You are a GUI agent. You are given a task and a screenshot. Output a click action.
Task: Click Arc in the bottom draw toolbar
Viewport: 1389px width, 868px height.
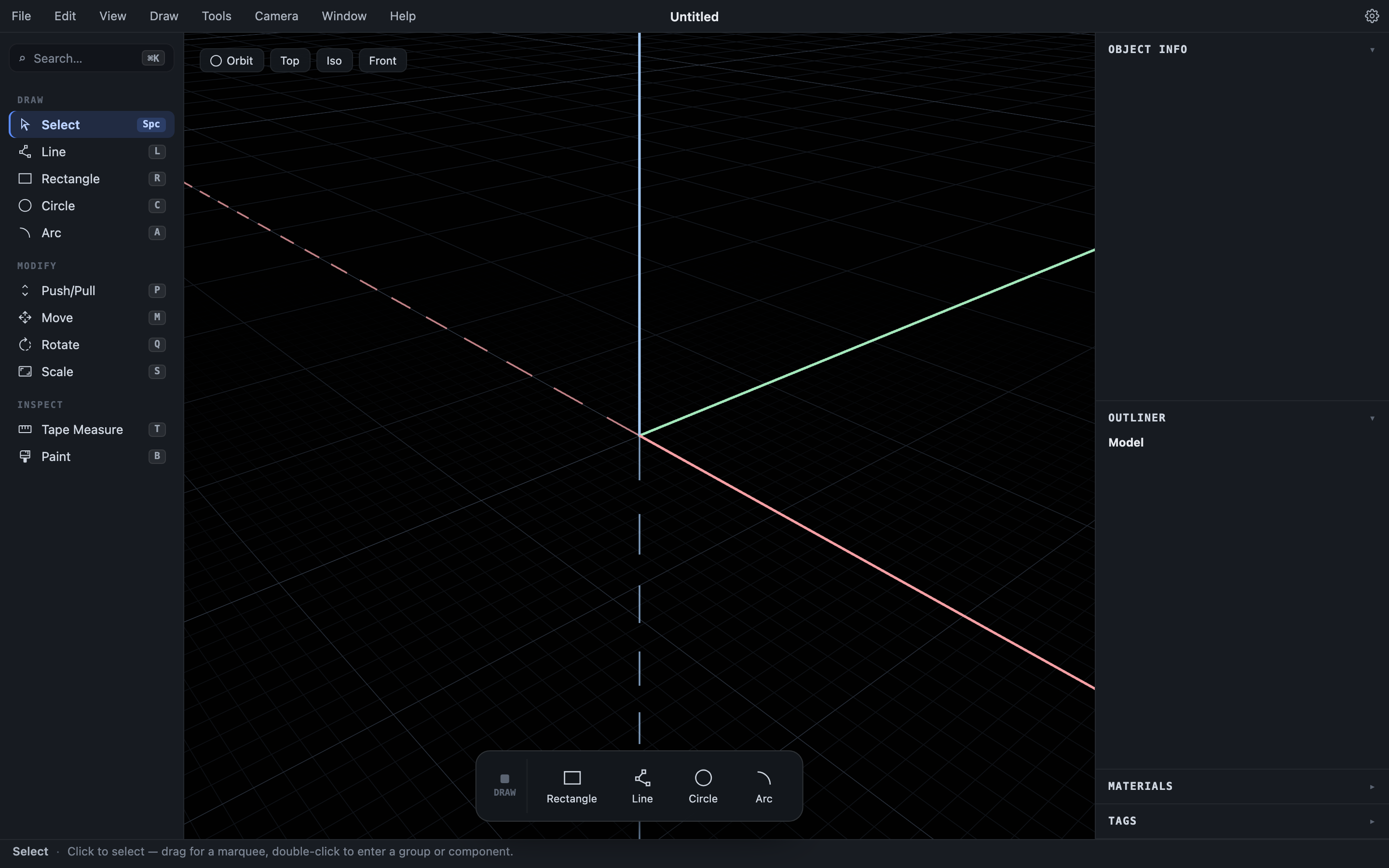pos(764,787)
